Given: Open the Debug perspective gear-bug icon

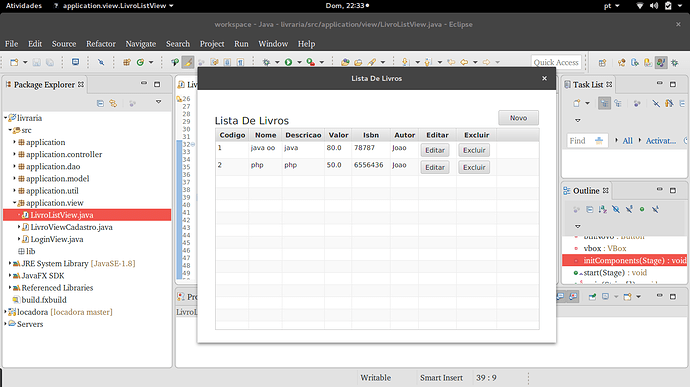Looking at the screenshot, I should pos(675,63).
